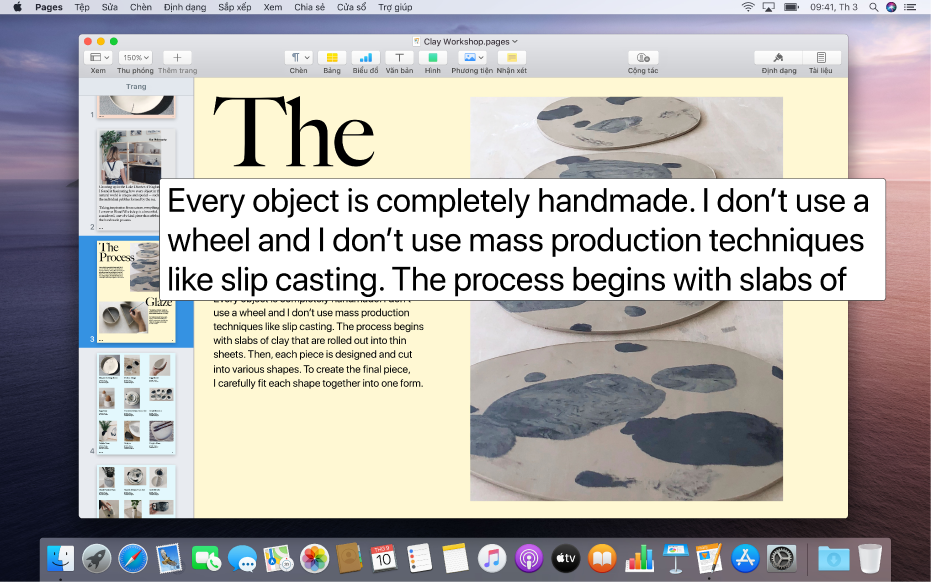This screenshot has width=936, height=585.
Task: Open Notes from the Dock
Action: pyautogui.click(x=457, y=561)
